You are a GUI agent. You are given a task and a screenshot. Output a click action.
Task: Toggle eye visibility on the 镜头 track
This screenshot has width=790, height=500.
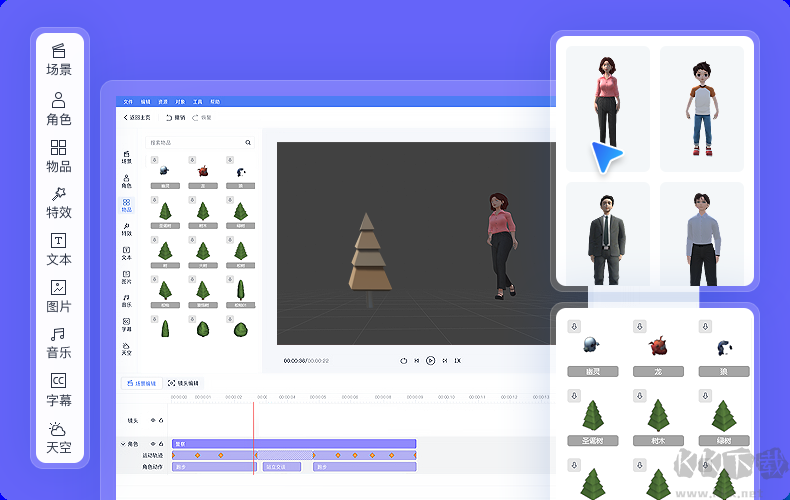[x=153, y=420]
